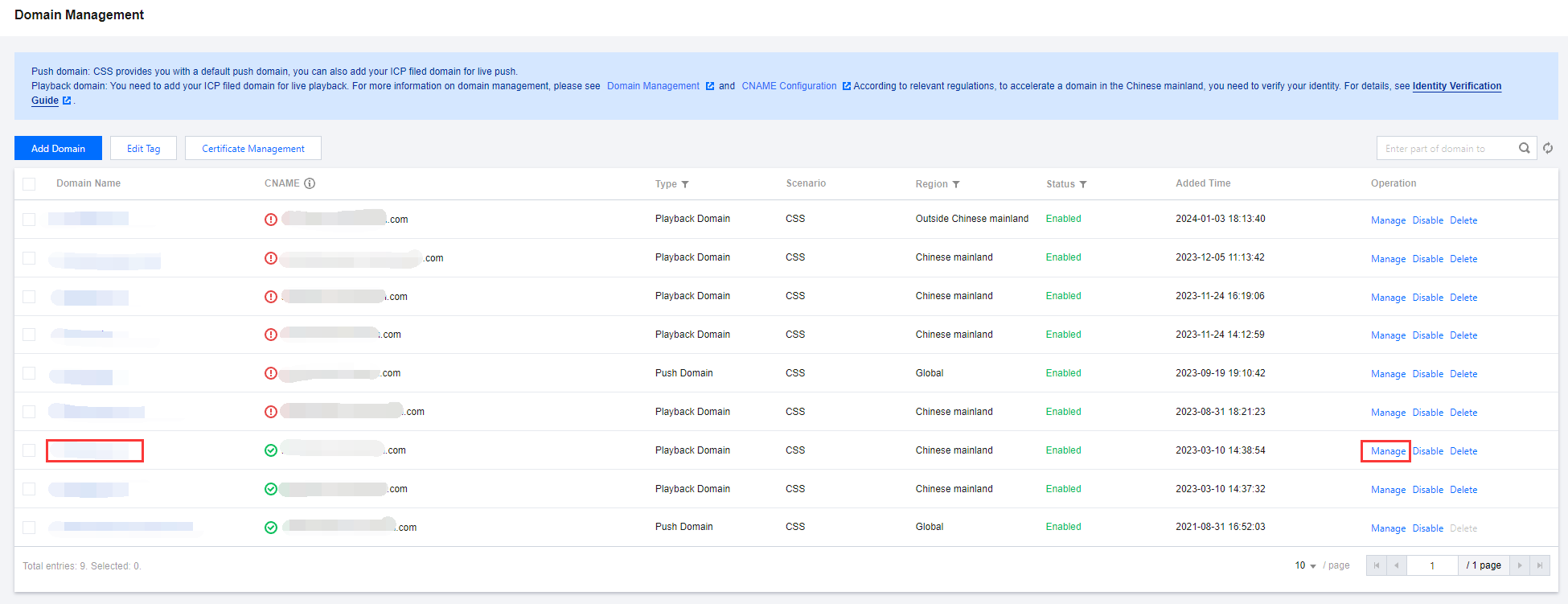The image size is (1568, 604).
Task: Go to first page pagination arrow
Action: [x=1377, y=565]
